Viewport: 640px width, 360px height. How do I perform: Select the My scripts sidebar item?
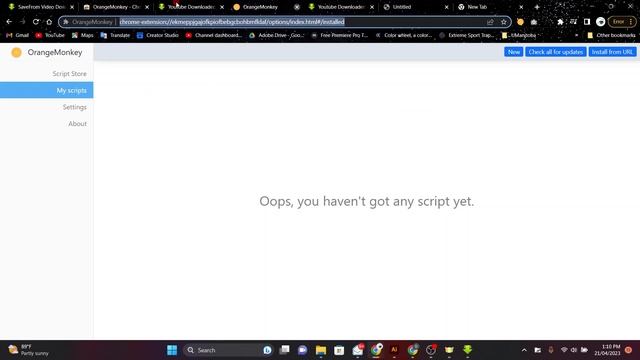[x=47, y=90]
